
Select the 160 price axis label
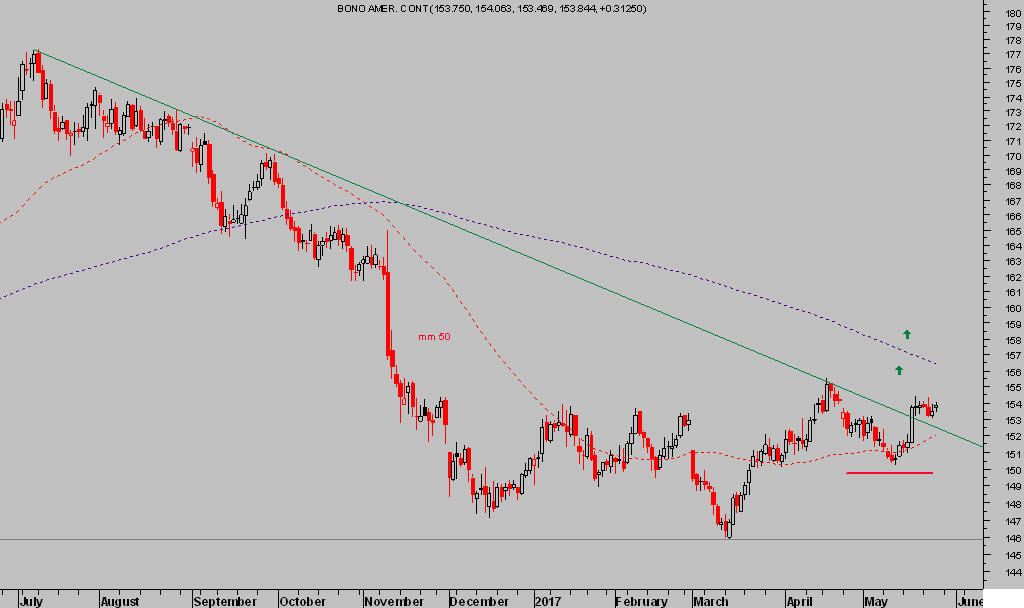[x=1010, y=309]
